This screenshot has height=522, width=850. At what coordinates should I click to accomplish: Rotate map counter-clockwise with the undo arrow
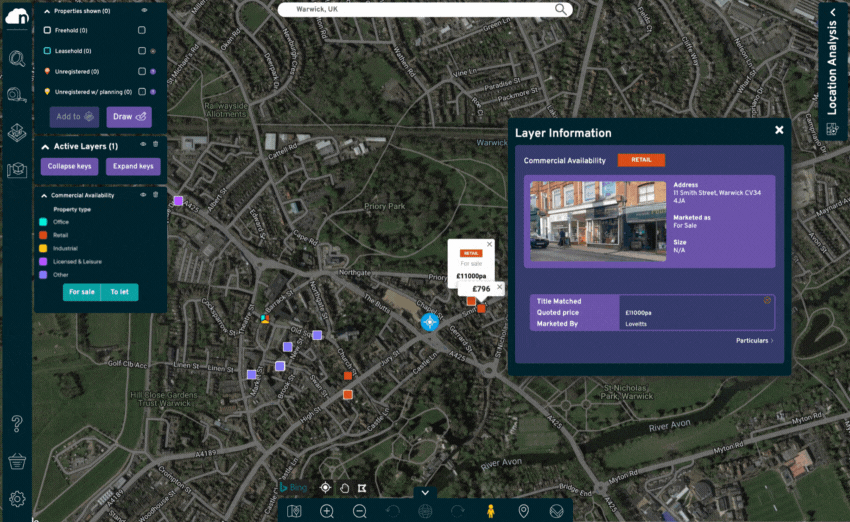pyautogui.click(x=392, y=511)
